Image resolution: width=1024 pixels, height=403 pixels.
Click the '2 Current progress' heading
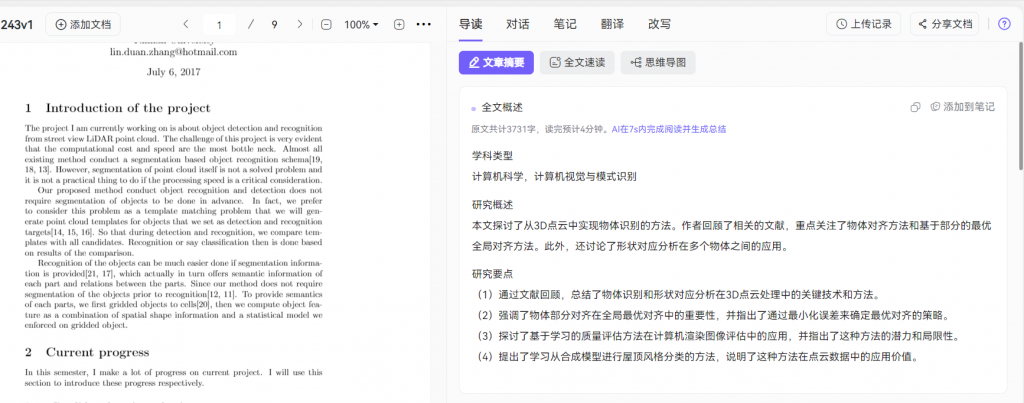[x=87, y=352]
